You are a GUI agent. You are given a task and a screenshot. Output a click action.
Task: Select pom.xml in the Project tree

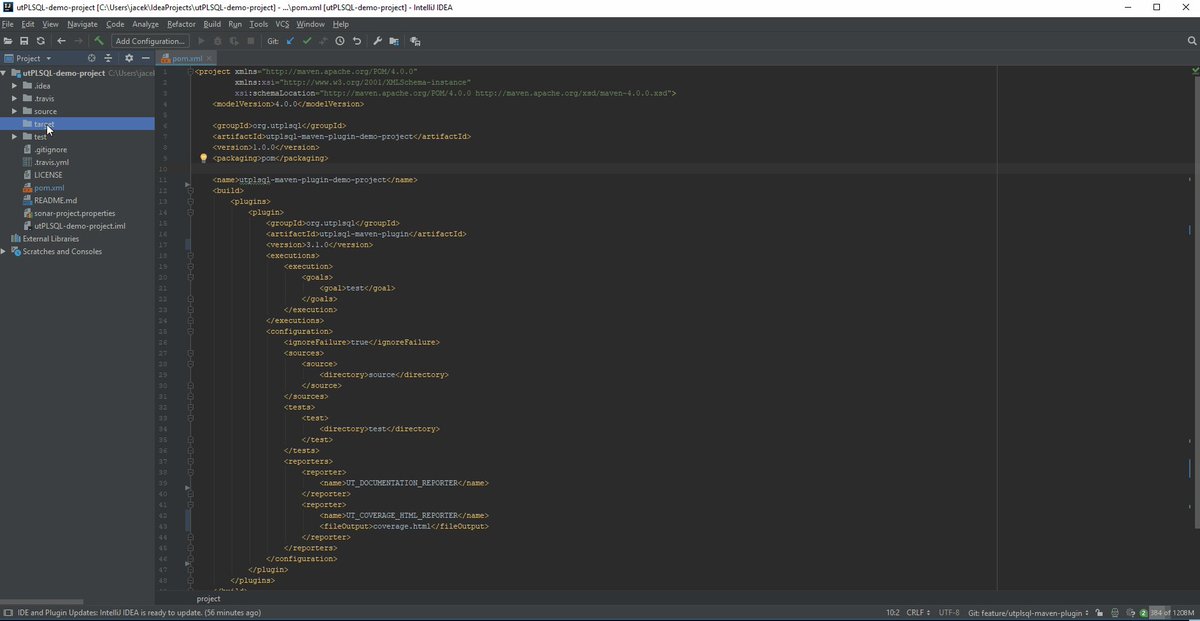pos(43,187)
